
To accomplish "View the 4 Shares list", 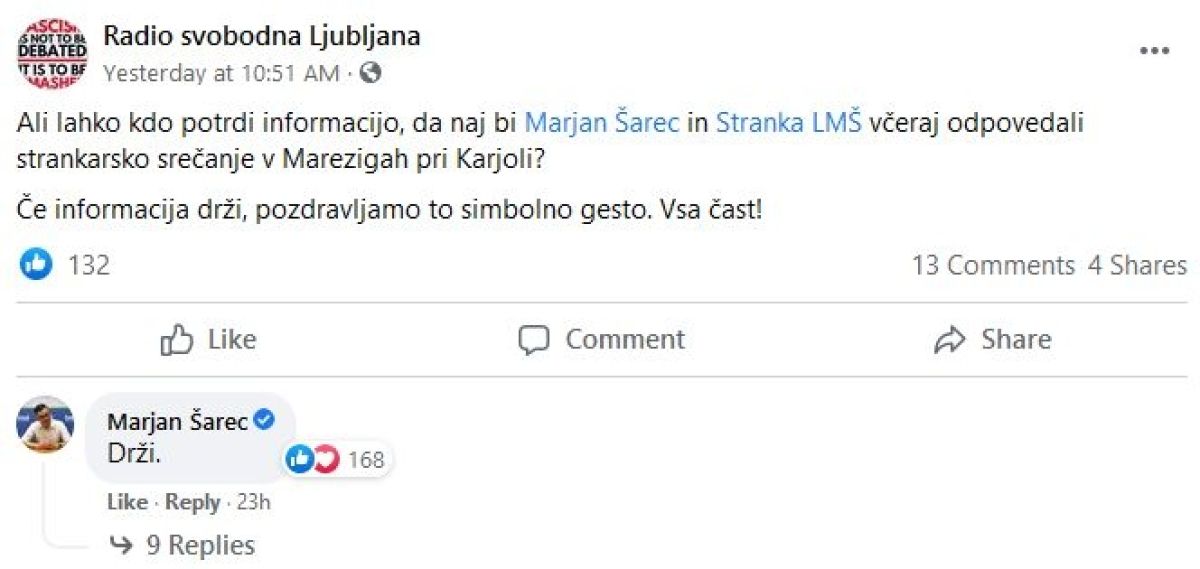I will (1137, 265).
